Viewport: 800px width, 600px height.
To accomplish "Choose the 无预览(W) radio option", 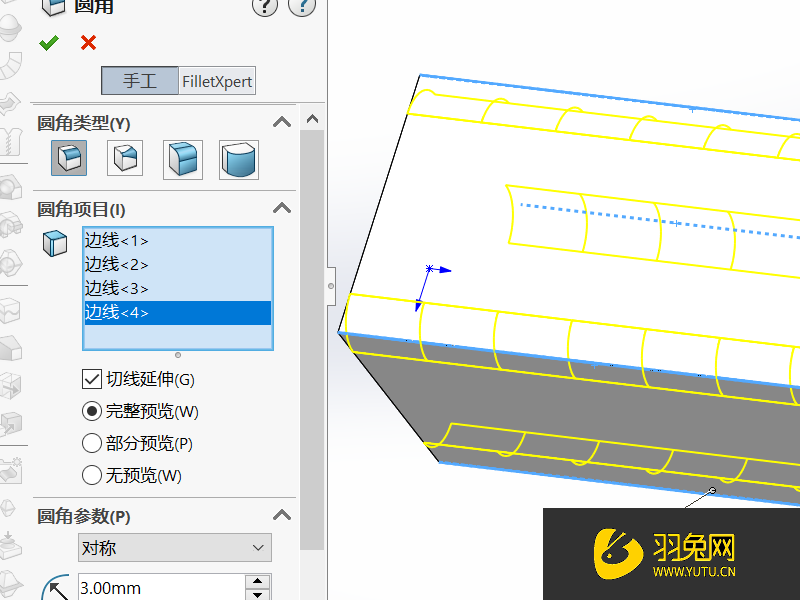I will (91, 476).
